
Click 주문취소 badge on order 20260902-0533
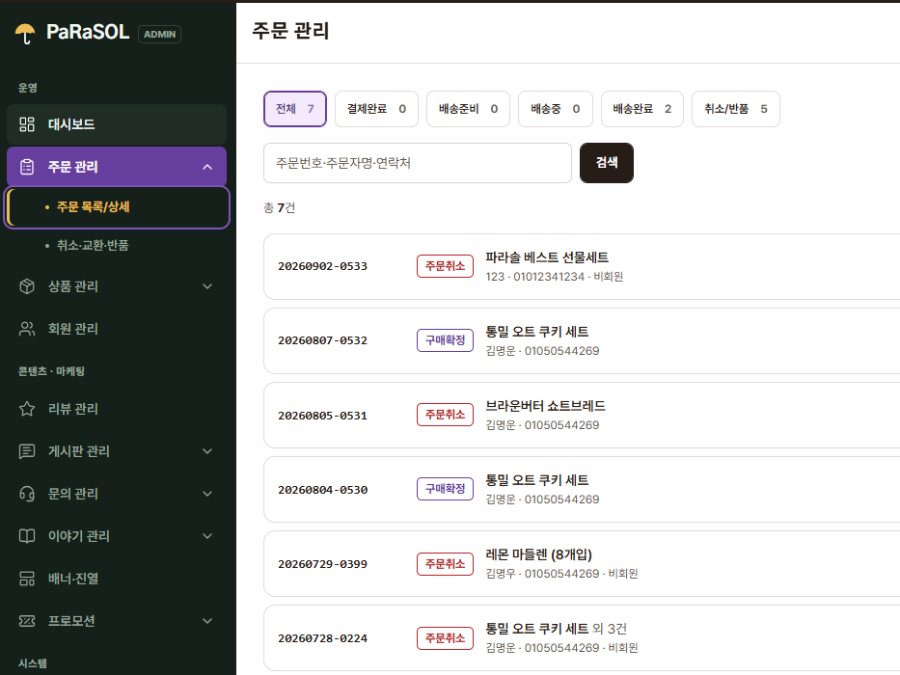click(x=445, y=266)
